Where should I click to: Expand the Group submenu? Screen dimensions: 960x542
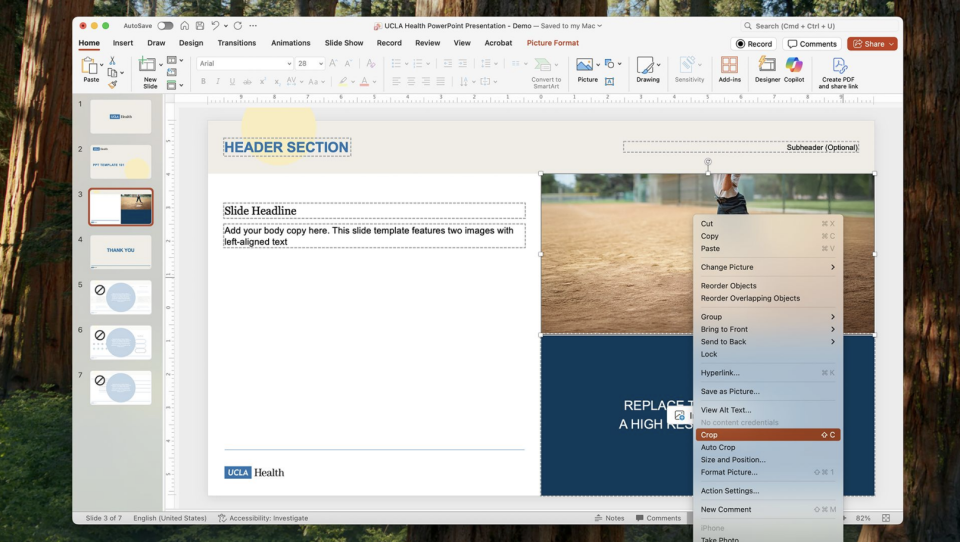pyautogui.click(x=768, y=317)
